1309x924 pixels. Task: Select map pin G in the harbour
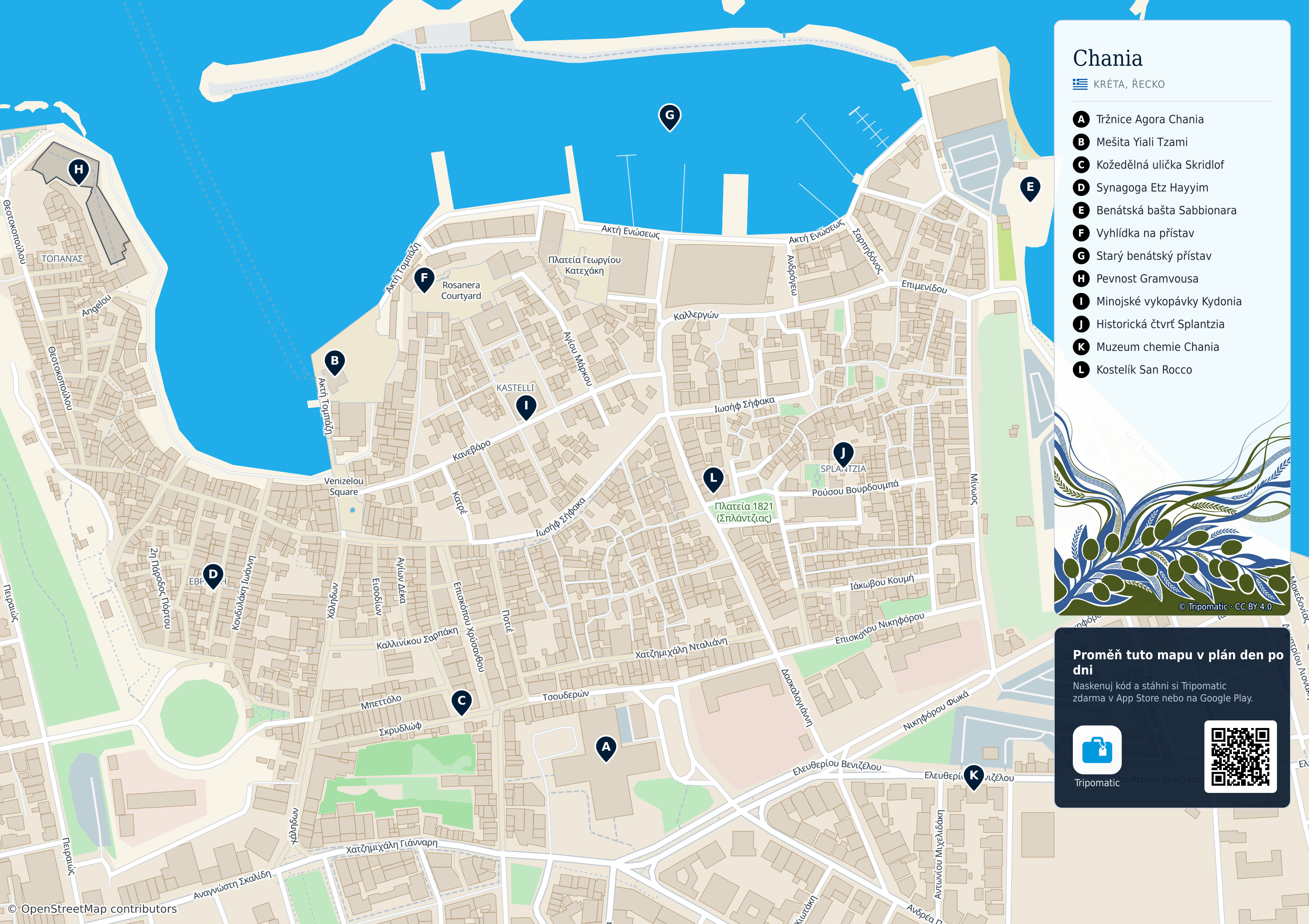tap(669, 117)
